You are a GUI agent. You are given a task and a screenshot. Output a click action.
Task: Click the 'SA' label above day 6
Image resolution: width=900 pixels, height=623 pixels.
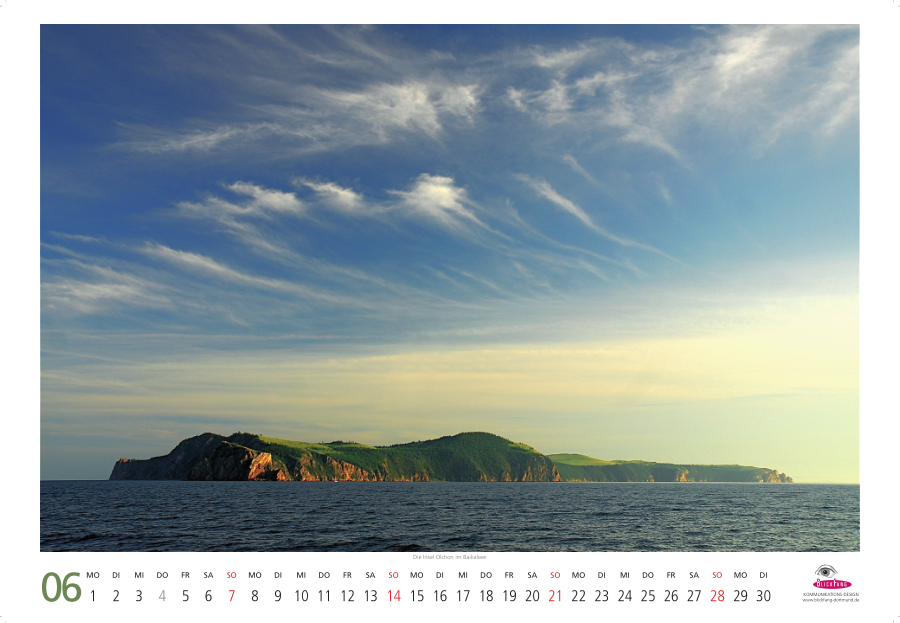[x=208, y=575]
